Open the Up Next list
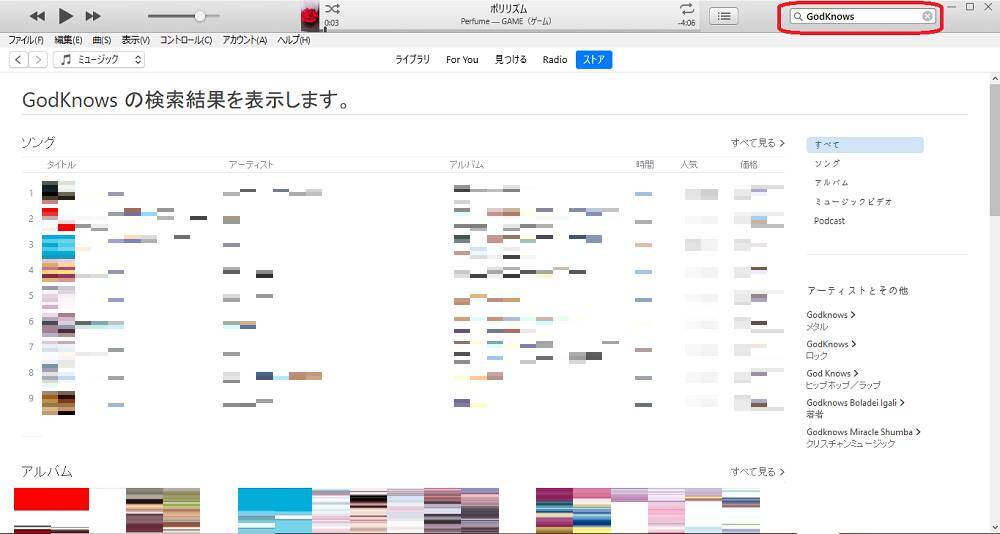The width and height of the screenshot is (1000, 534). pos(724,16)
